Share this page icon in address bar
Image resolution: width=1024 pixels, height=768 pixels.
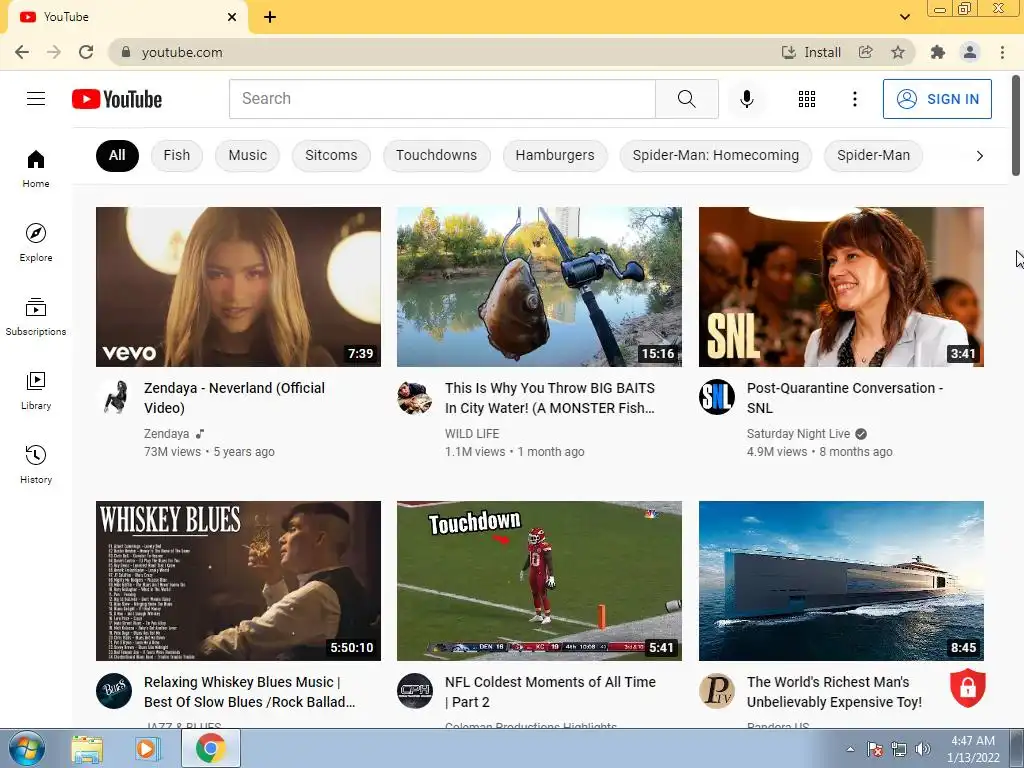[866, 52]
